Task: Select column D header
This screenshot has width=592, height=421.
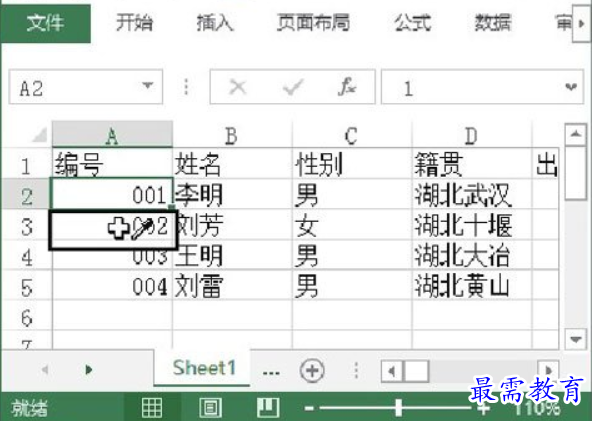Action: (472, 135)
